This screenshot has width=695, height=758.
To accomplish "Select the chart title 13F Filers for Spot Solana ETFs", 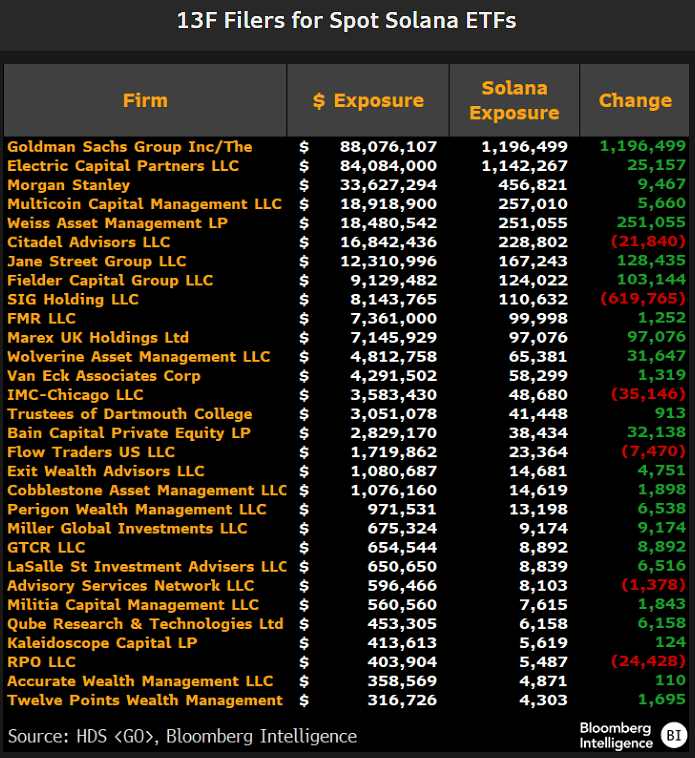I will pyautogui.click(x=347, y=21).
